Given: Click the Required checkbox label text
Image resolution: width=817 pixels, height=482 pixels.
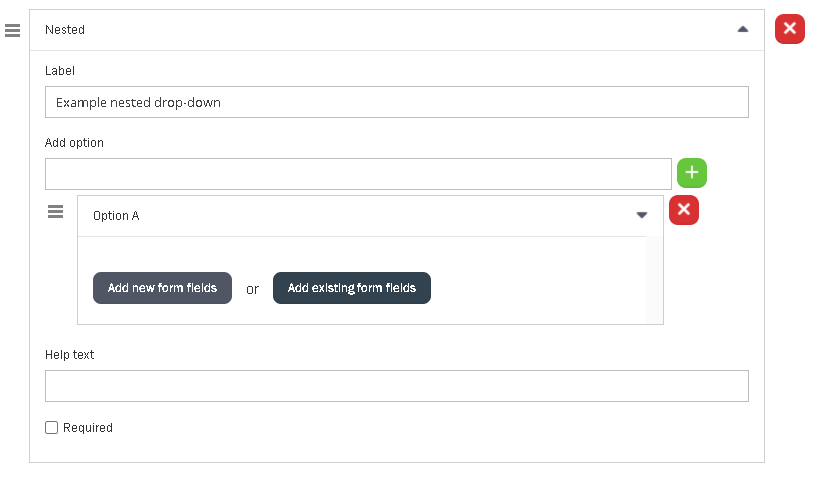Looking at the screenshot, I should [x=88, y=428].
